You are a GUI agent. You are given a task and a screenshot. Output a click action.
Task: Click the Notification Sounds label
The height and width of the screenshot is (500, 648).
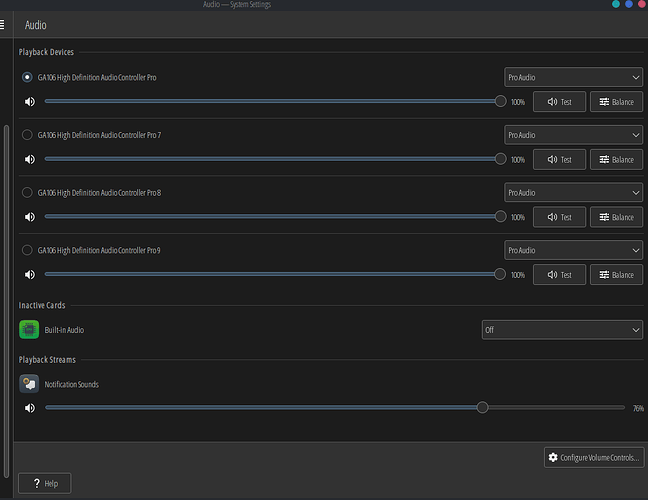(x=71, y=384)
